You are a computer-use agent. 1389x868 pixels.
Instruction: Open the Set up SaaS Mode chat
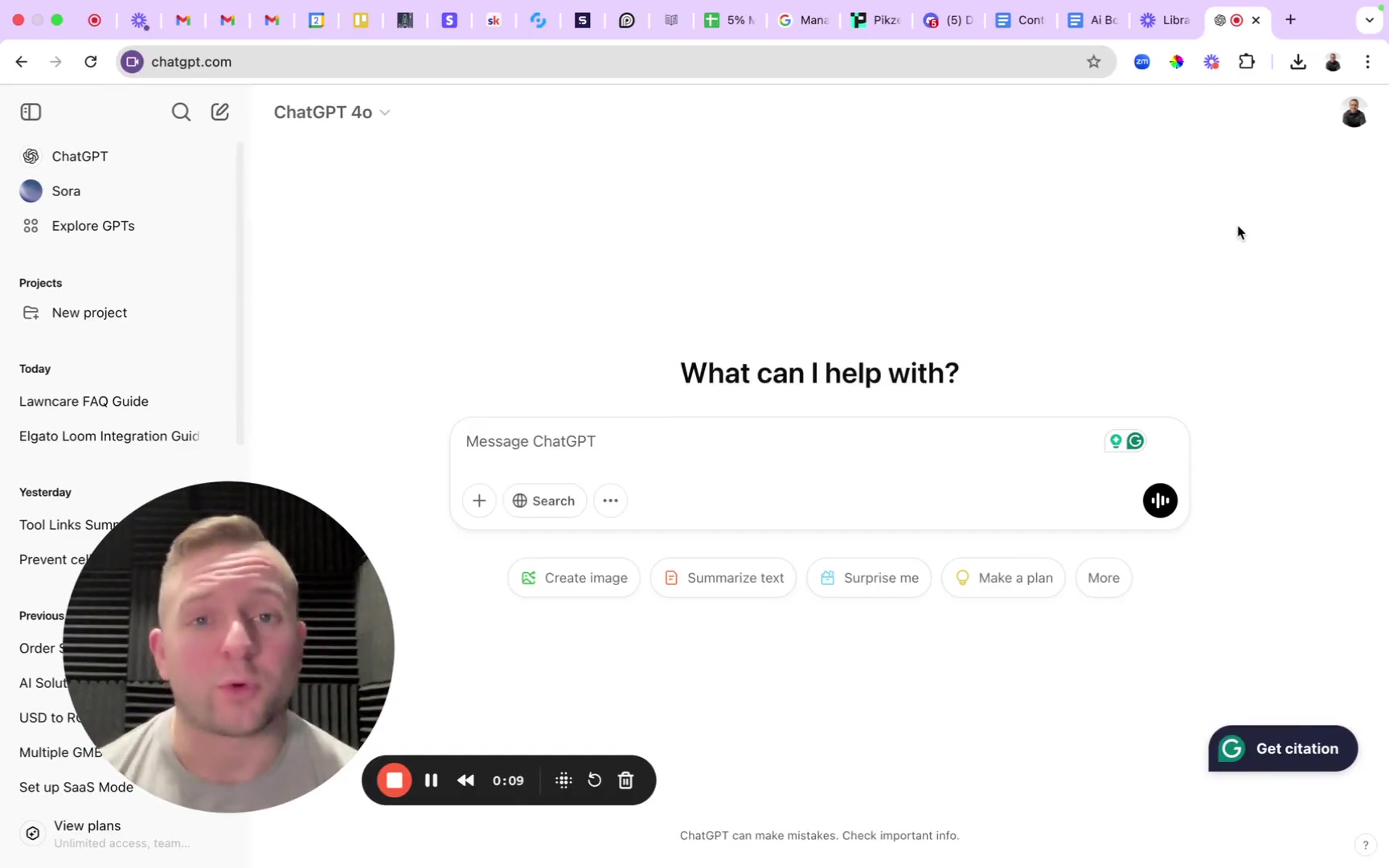click(76, 787)
